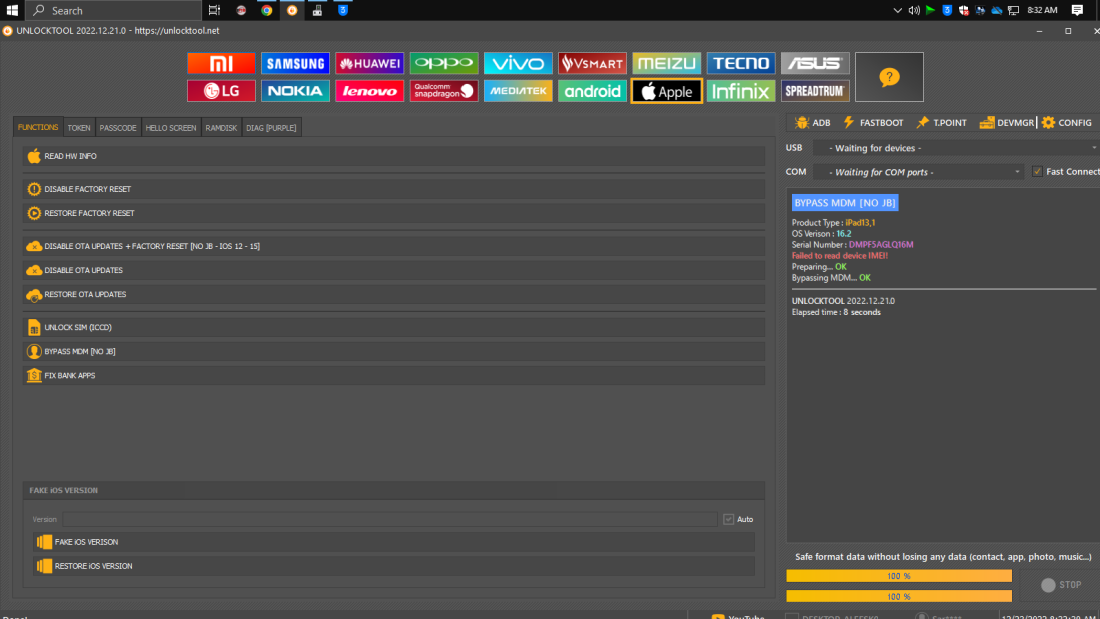1100x619 pixels.
Task: Select the Infinix brand icon
Action: click(x=741, y=91)
